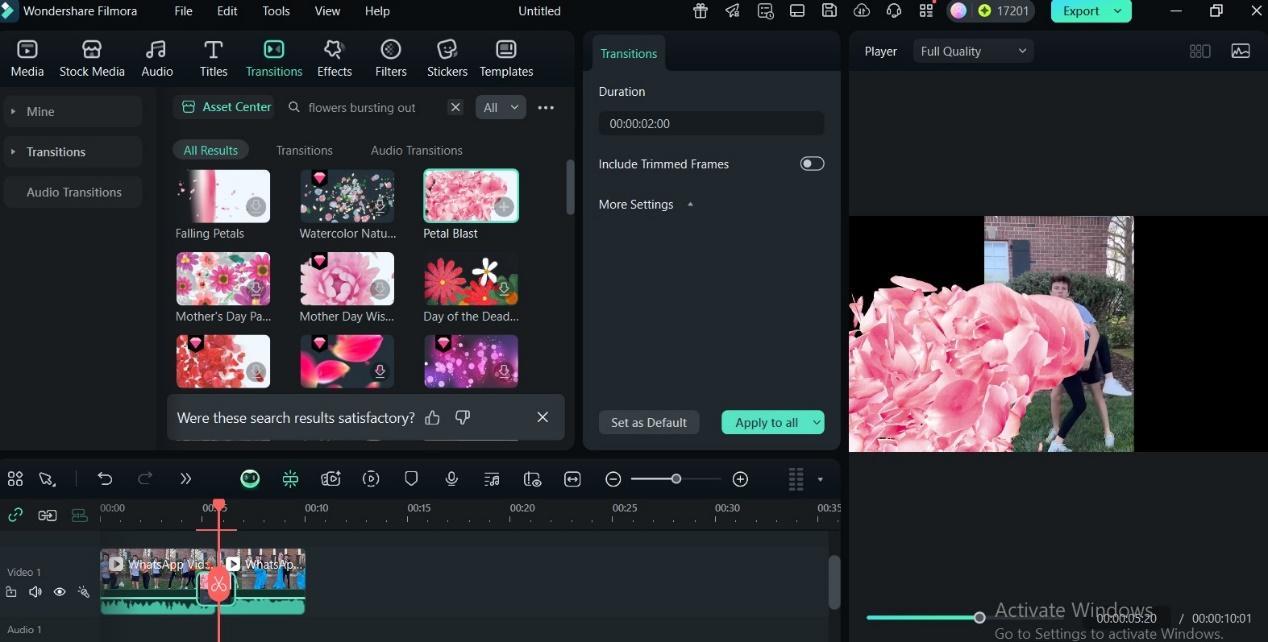Toggle the Video 1 track lock
This screenshot has width=1268, height=642.
[11, 592]
